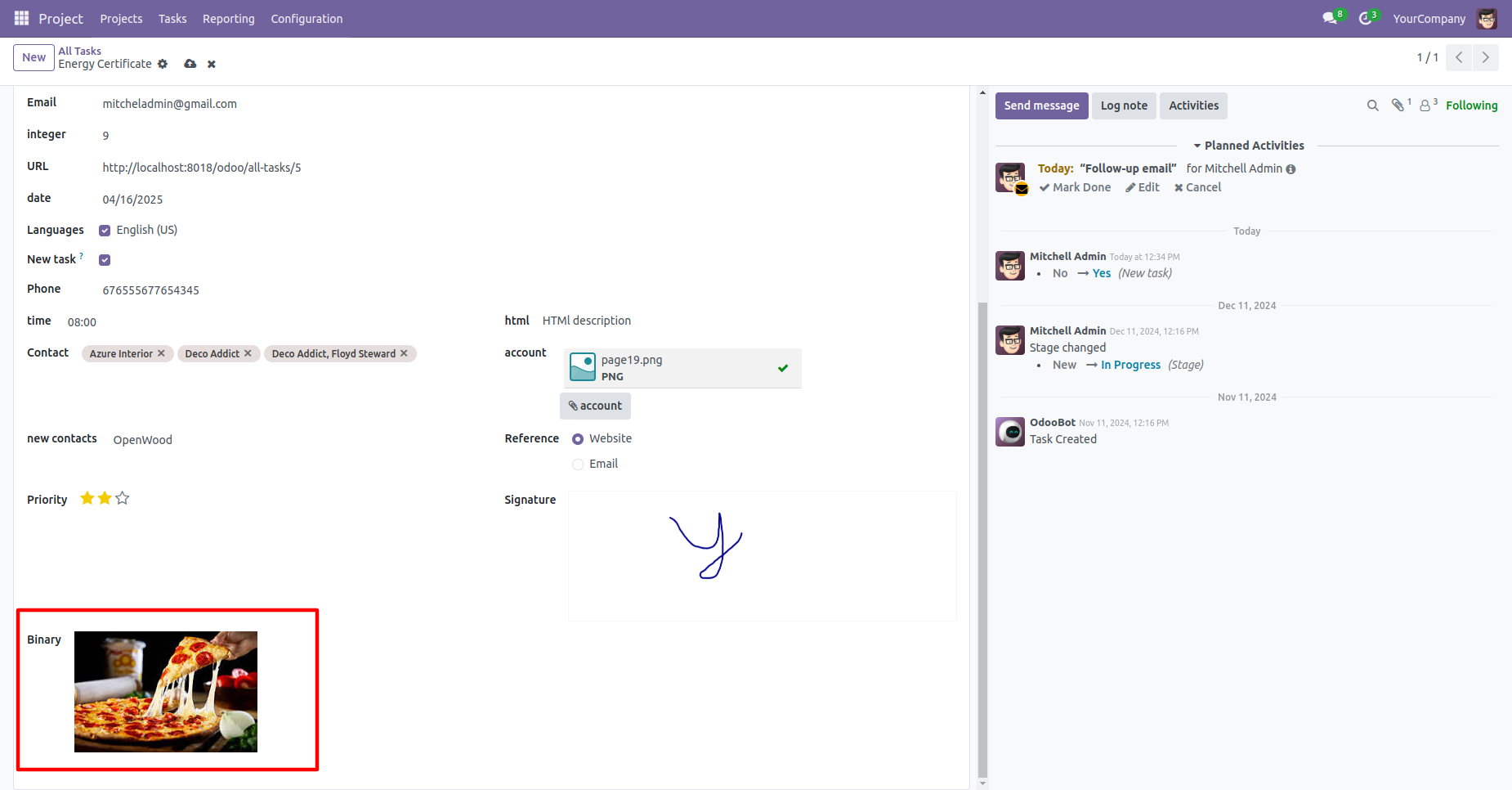Image resolution: width=1512 pixels, height=790 pixels.
Task: Click the Send message button
Action: pos(1041,105)
